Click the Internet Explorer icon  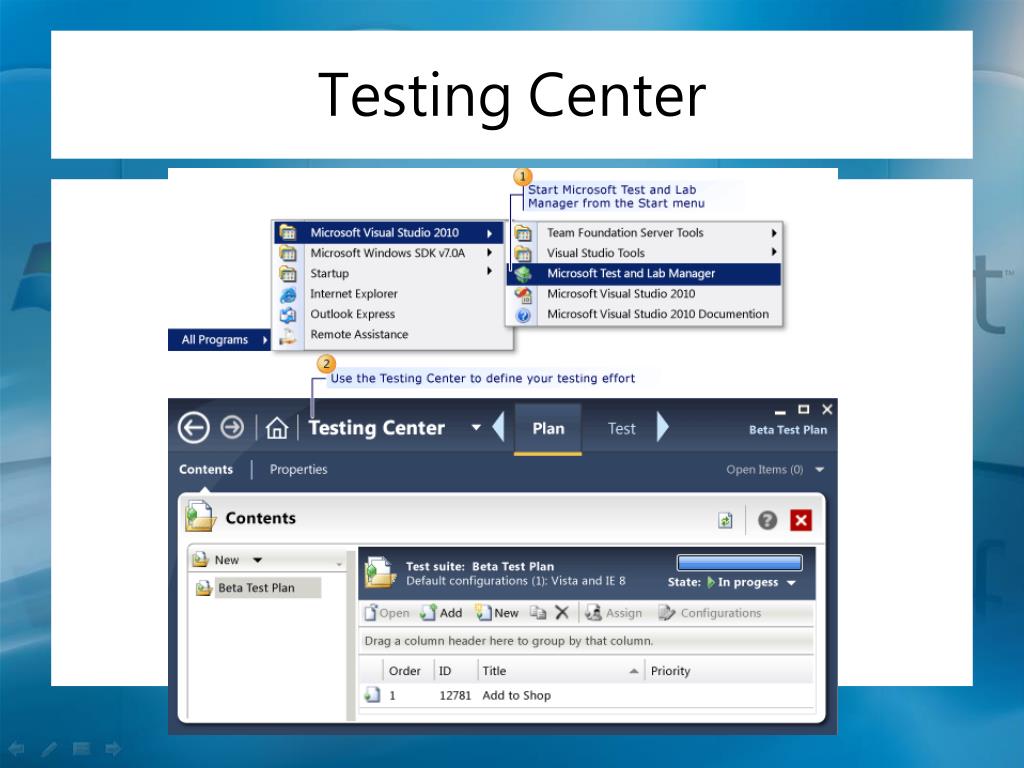(x=288, y=295)
